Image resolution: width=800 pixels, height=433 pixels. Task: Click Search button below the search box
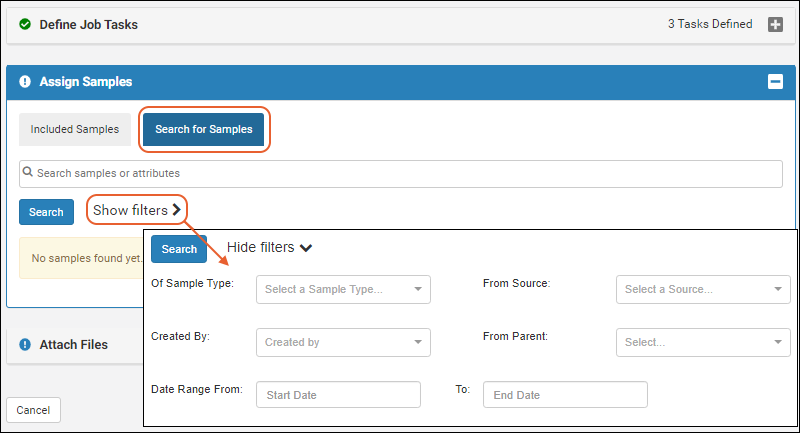click(x=46, y=212)
